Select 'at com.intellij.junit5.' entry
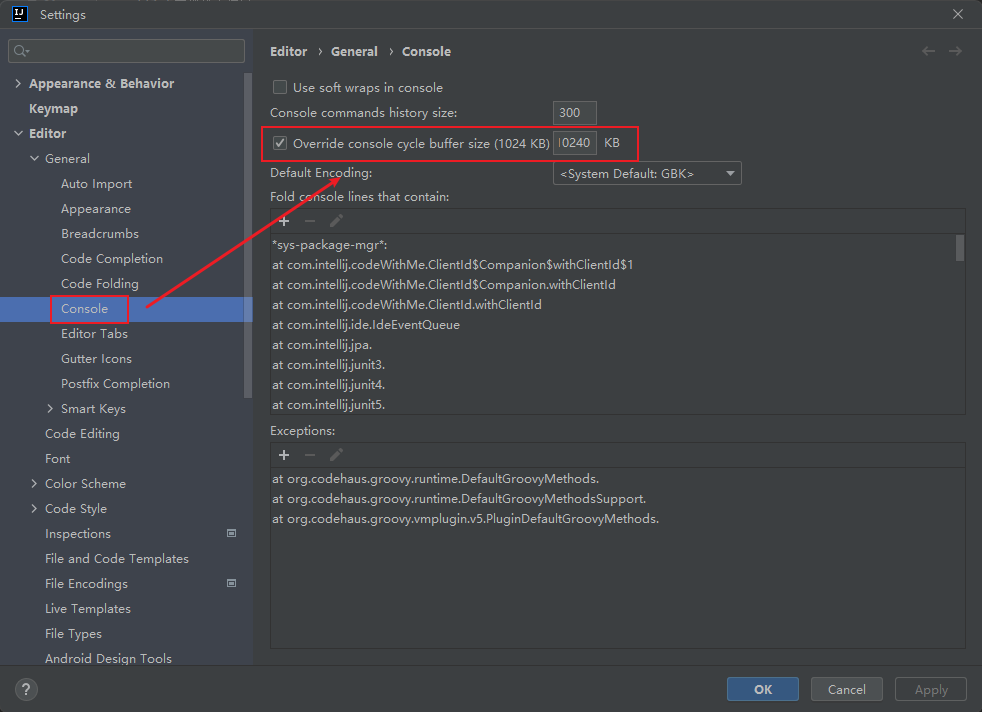This screenshot has height=712, width=982. click(328, 405)
